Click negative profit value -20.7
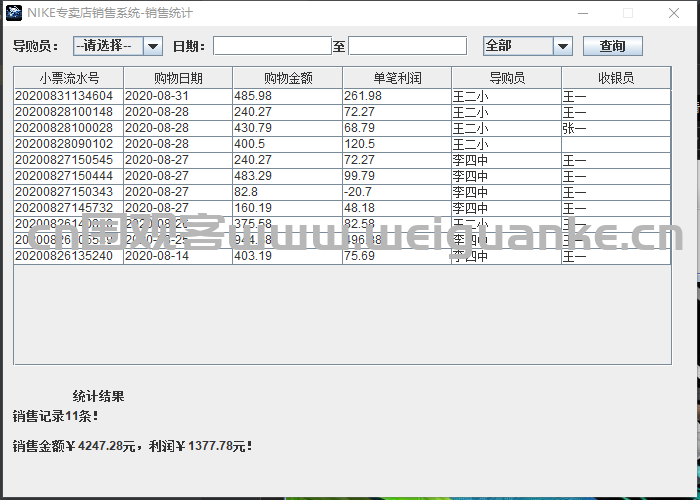700x500 pixels. pyautogui.click(x=397, y=192)
